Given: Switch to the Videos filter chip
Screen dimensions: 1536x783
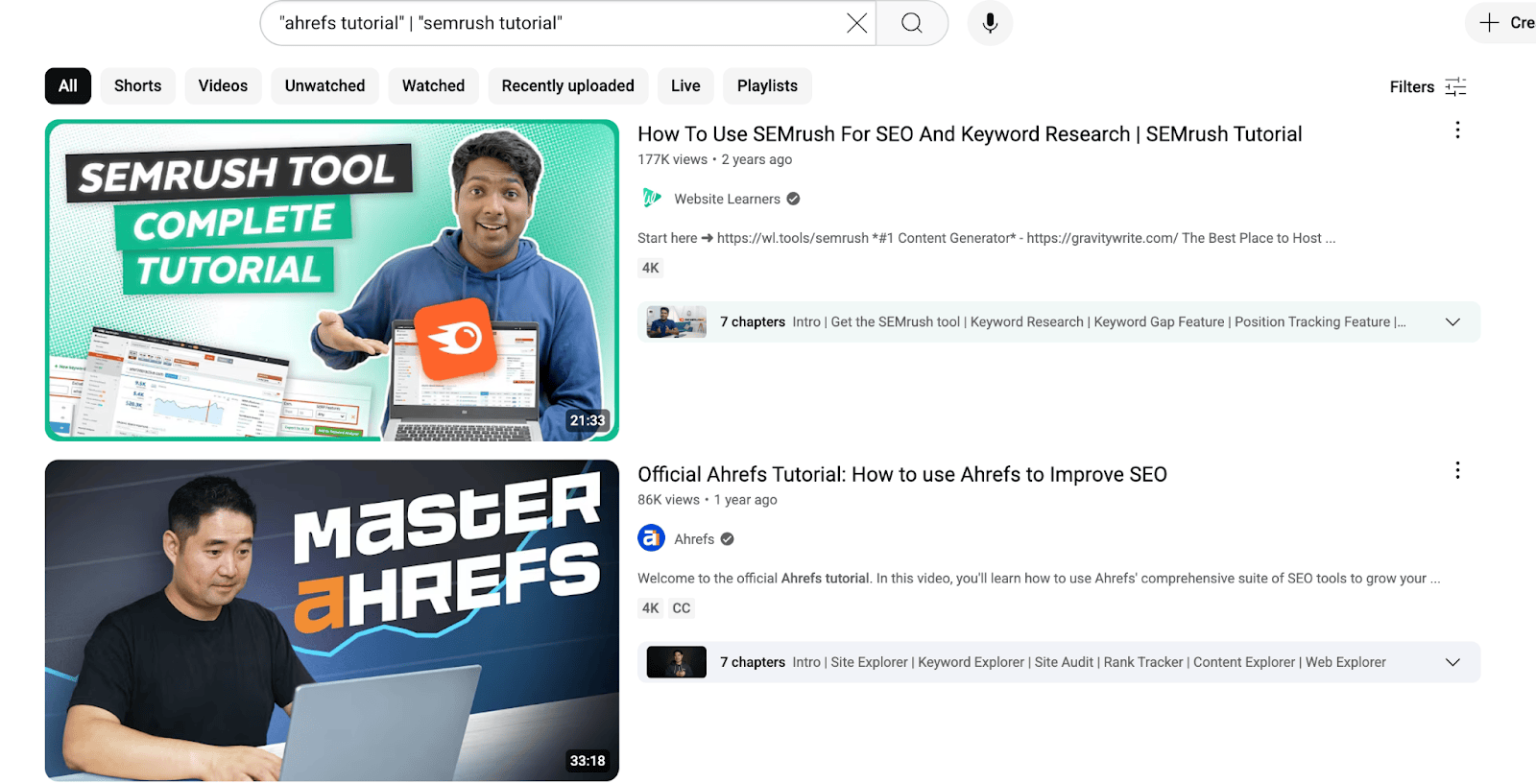Looking at the screenshot, I should pyautogui.click(x=223, y=86).
